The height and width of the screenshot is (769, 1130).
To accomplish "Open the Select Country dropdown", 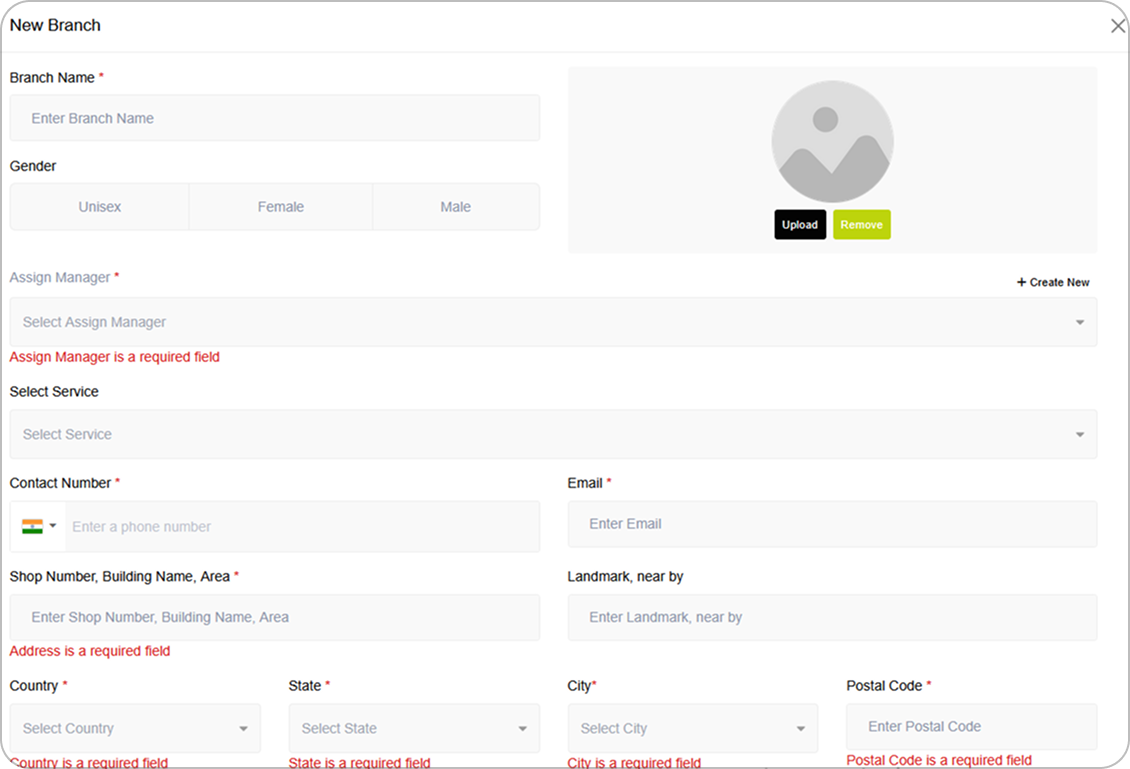I will tap(135, 728).
